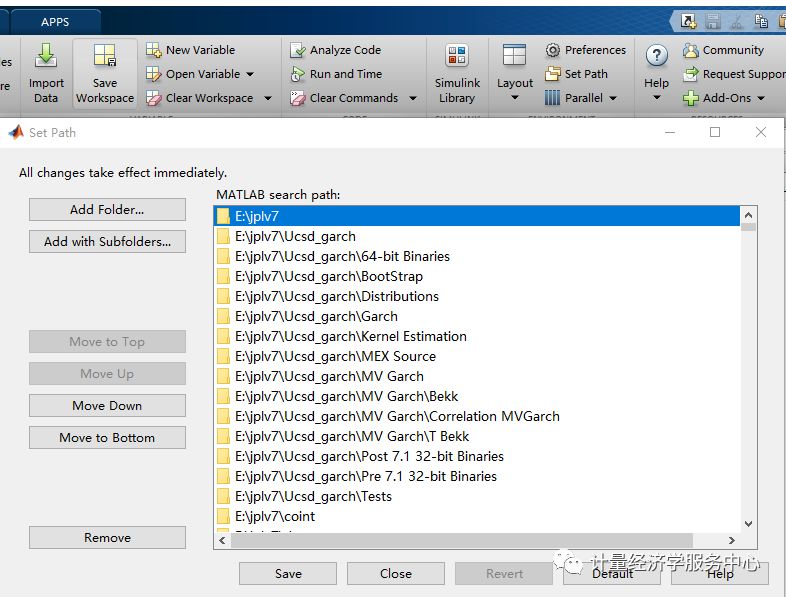Click the quick access cut icon
This screenshot has height=597, width=786.
(736, 21)
